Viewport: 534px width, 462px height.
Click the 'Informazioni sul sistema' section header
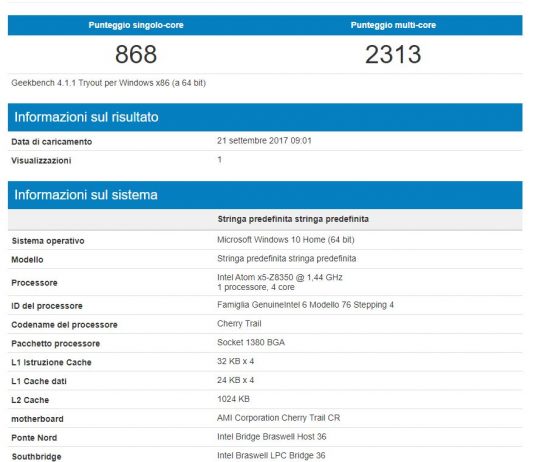pyautogui.click(x=265, y=195)
